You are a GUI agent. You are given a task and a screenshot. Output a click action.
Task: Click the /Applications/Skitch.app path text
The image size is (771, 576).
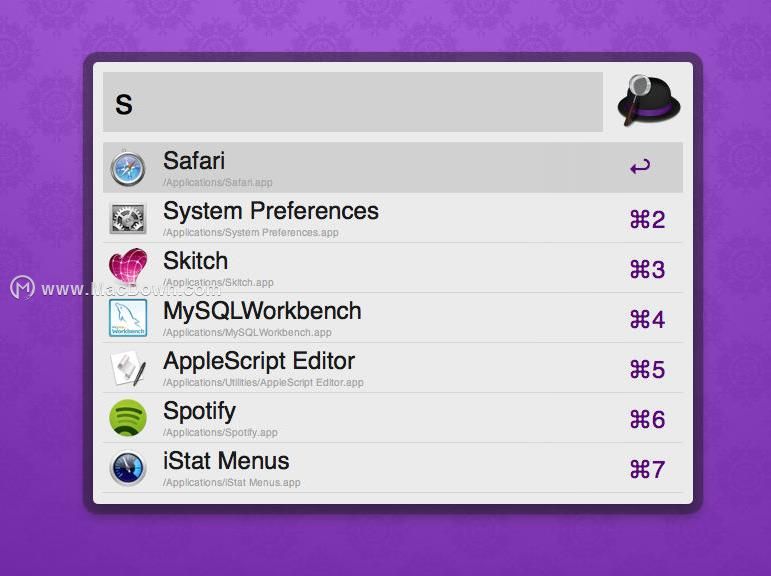point(218,282)
